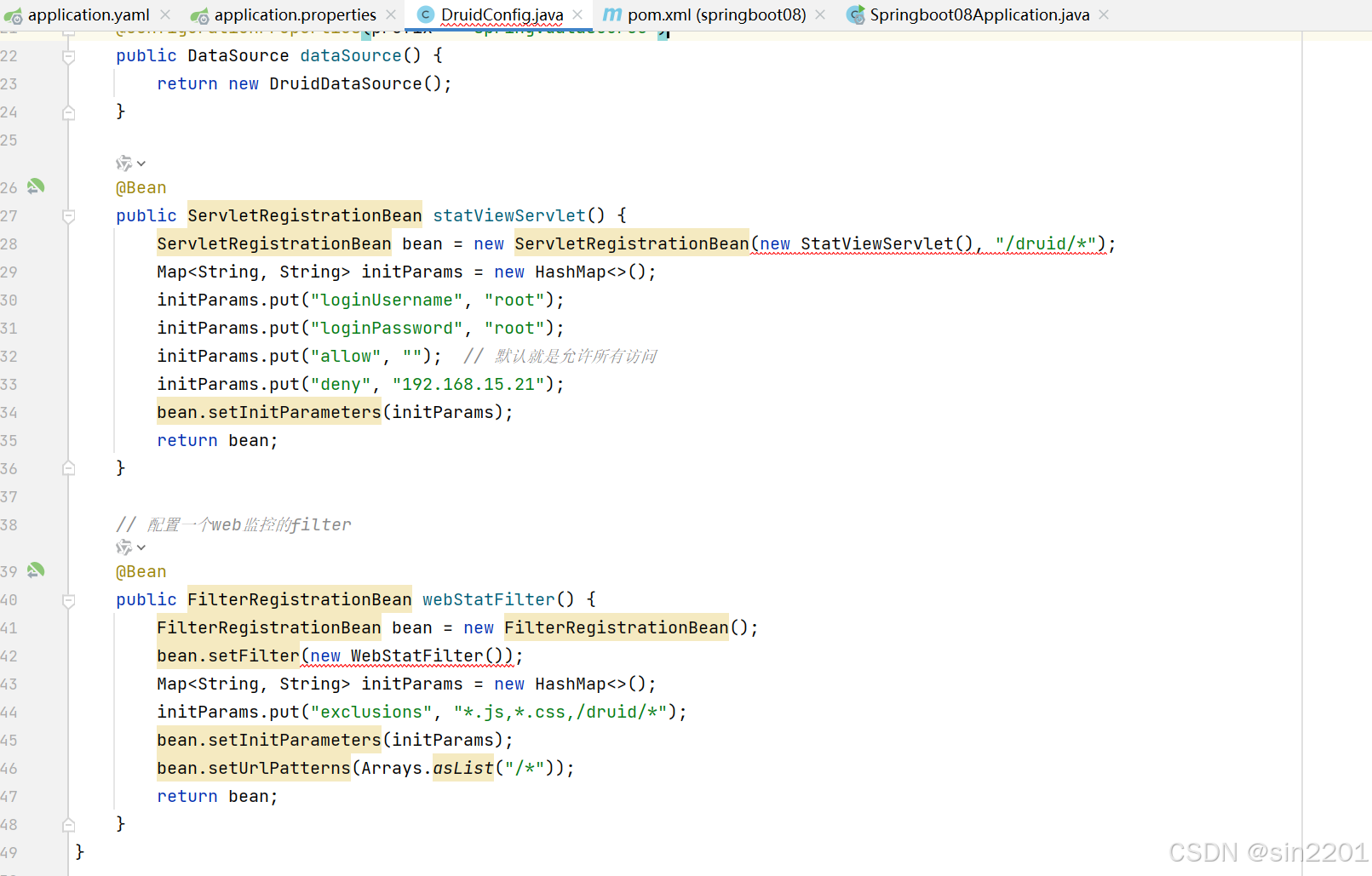Image resolution: width=1372 pixels, height=876 pixels.
Task: Click the dataSource method name
Action: [x=351, y=55]
